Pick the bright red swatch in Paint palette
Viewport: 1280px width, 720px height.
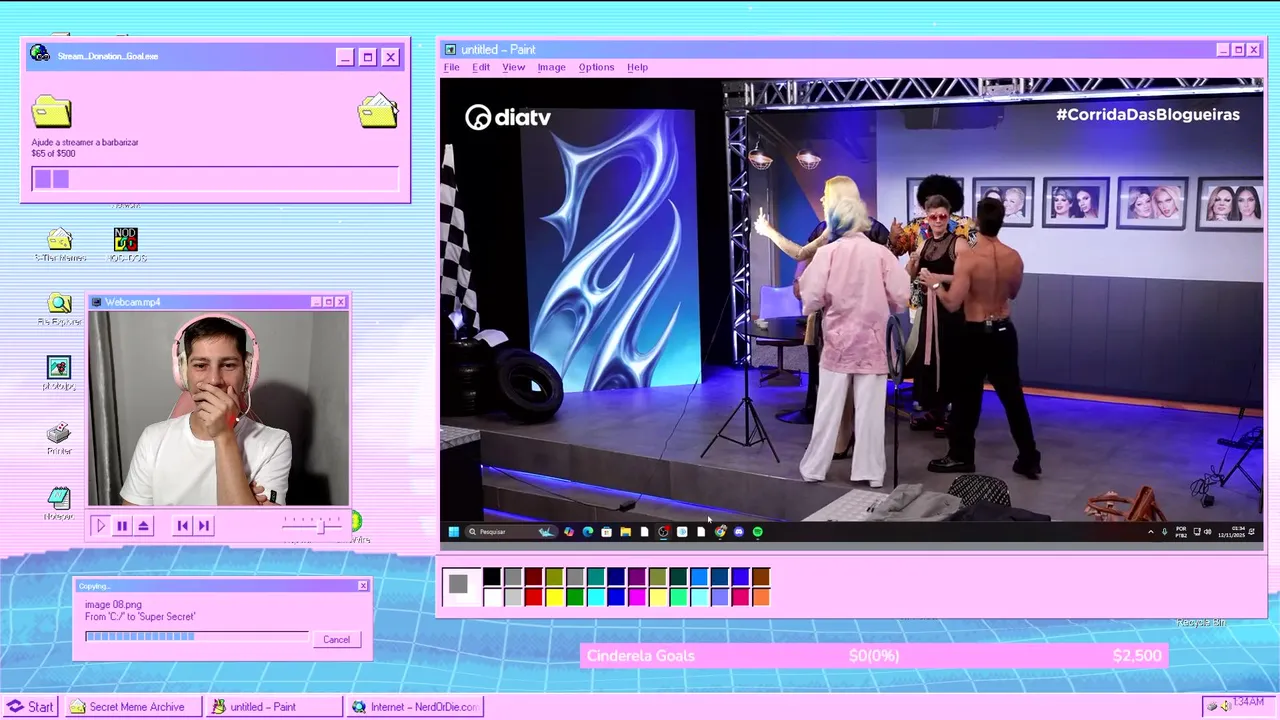[x=534, y=597]
